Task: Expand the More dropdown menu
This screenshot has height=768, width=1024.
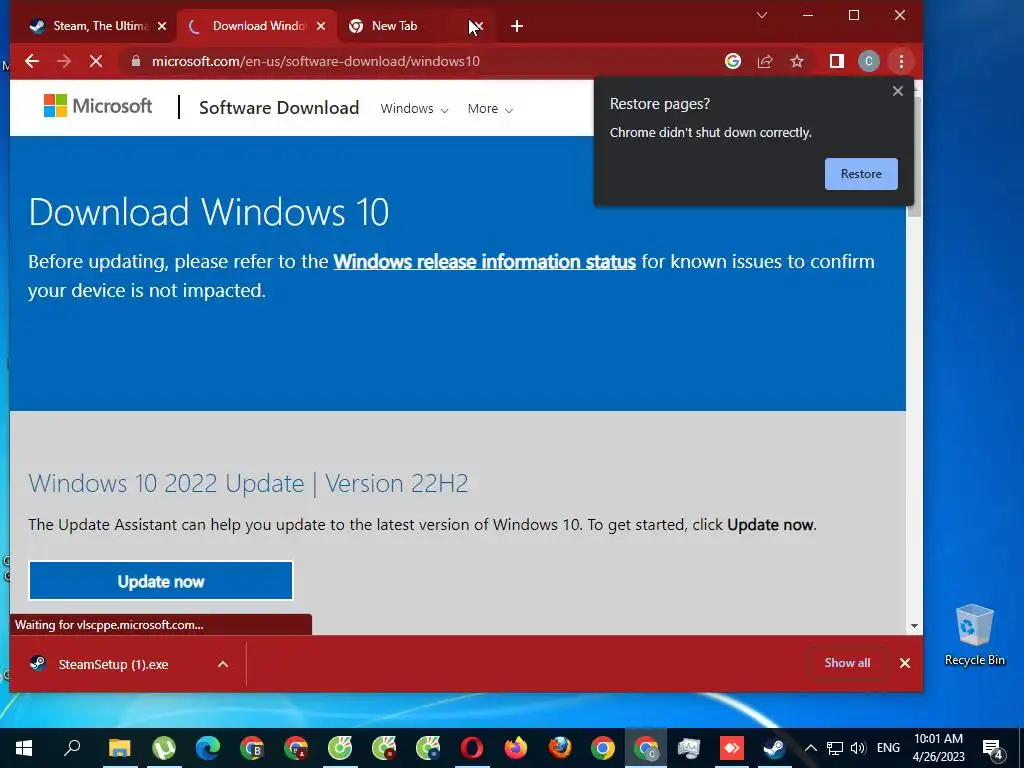Action: click(x=490, y=109)
